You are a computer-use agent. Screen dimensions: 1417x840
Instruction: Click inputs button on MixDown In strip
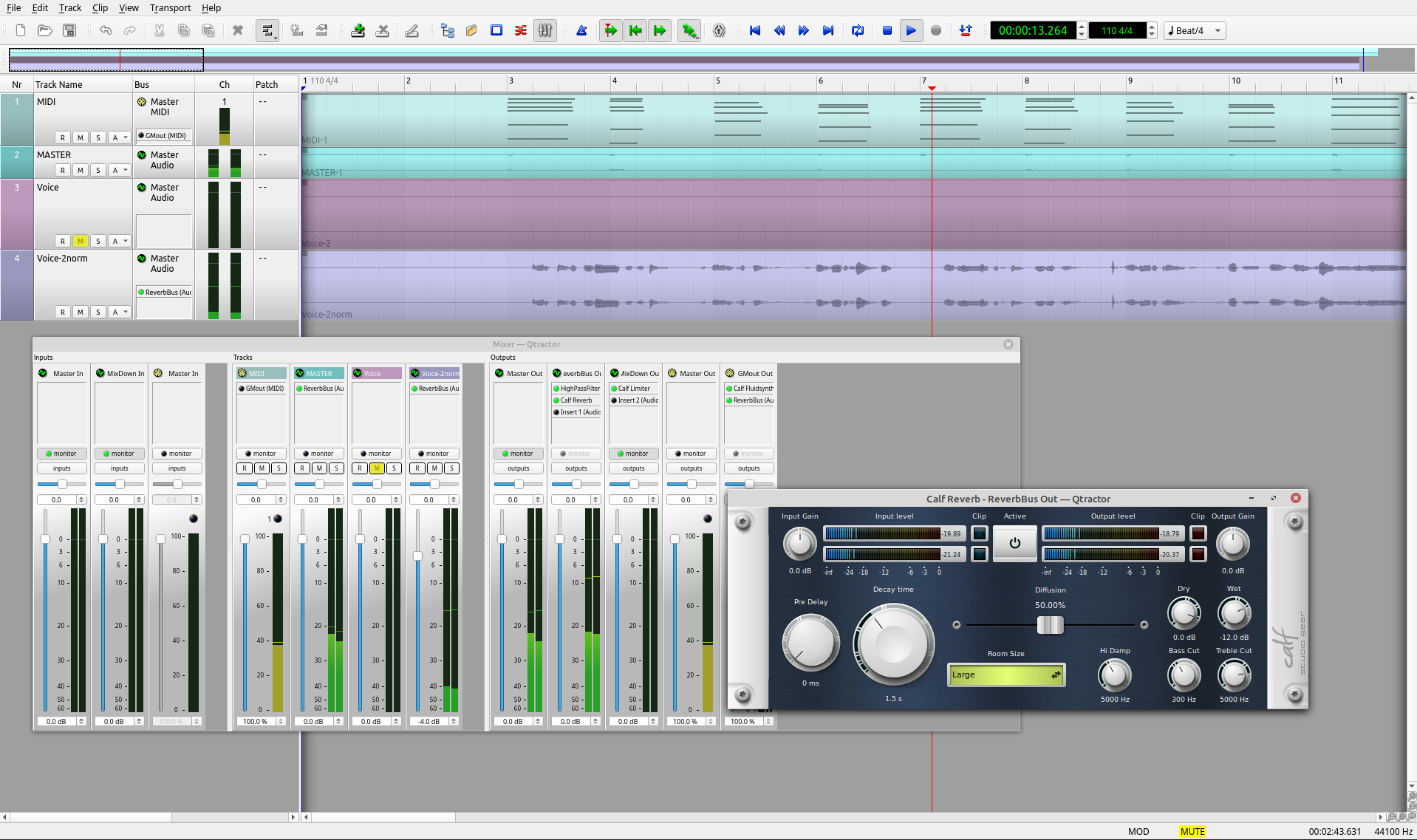(120, 468)
